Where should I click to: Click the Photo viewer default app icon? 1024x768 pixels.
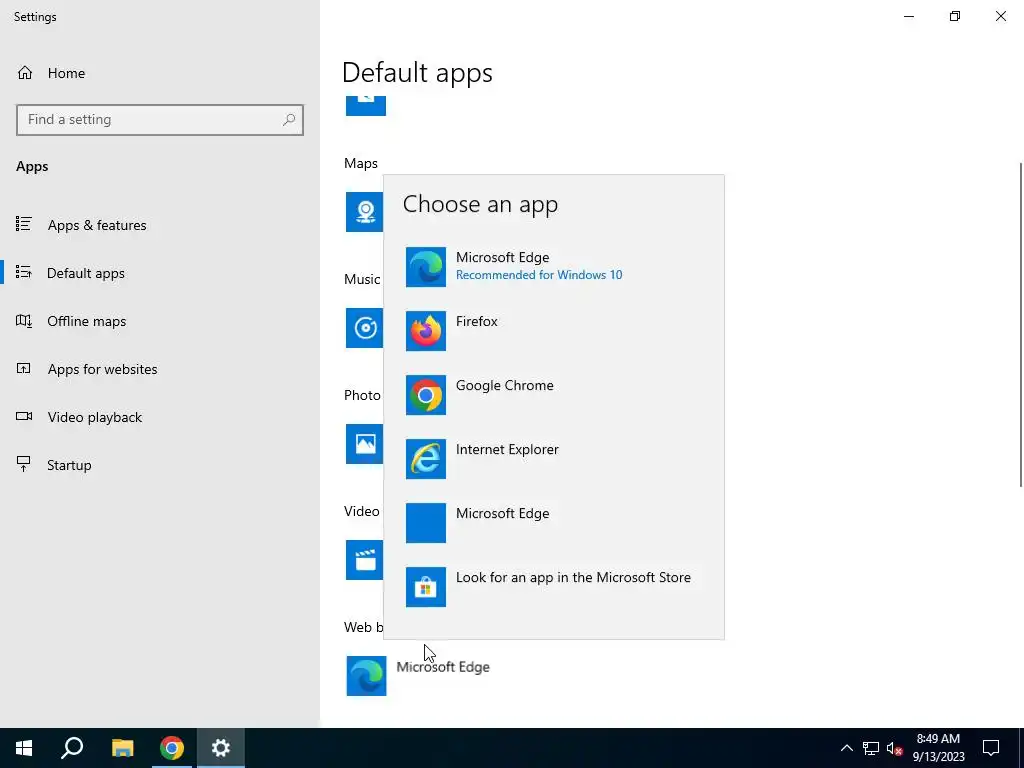pyautogui.click(x=364, y=444)
